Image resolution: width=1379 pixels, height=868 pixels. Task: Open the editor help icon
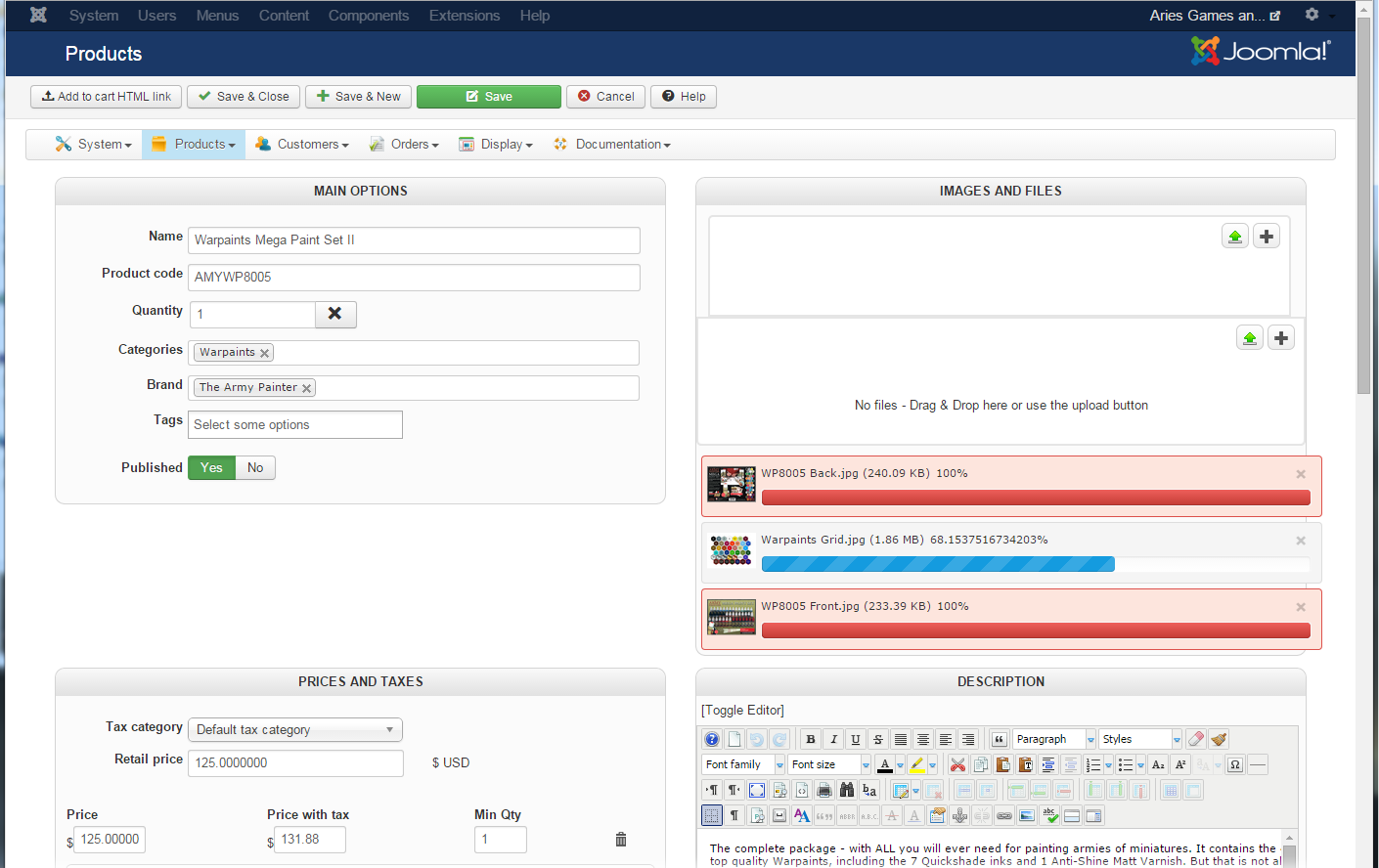click(712, 739)
